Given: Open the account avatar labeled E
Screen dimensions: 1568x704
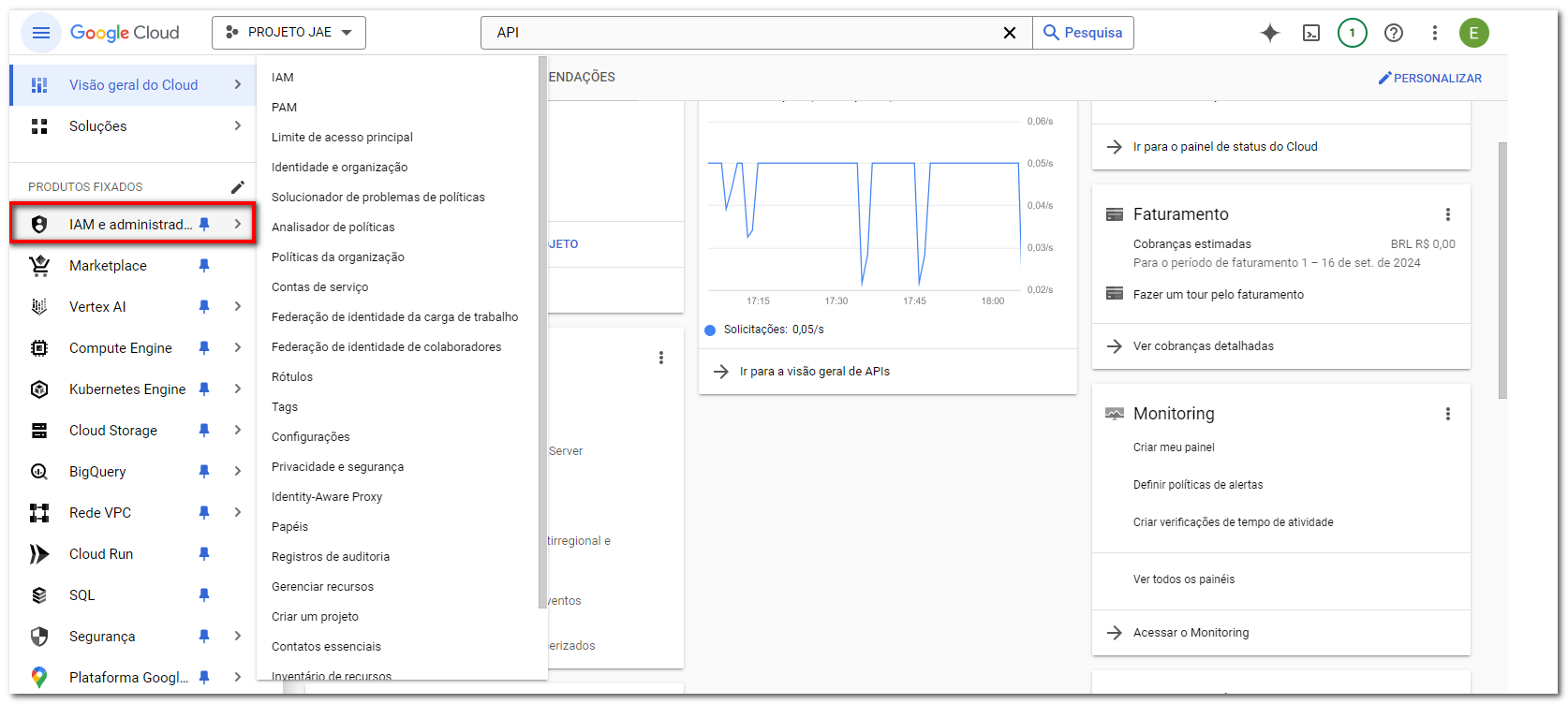Looking at the screenshot, I should coord(1474,33).
